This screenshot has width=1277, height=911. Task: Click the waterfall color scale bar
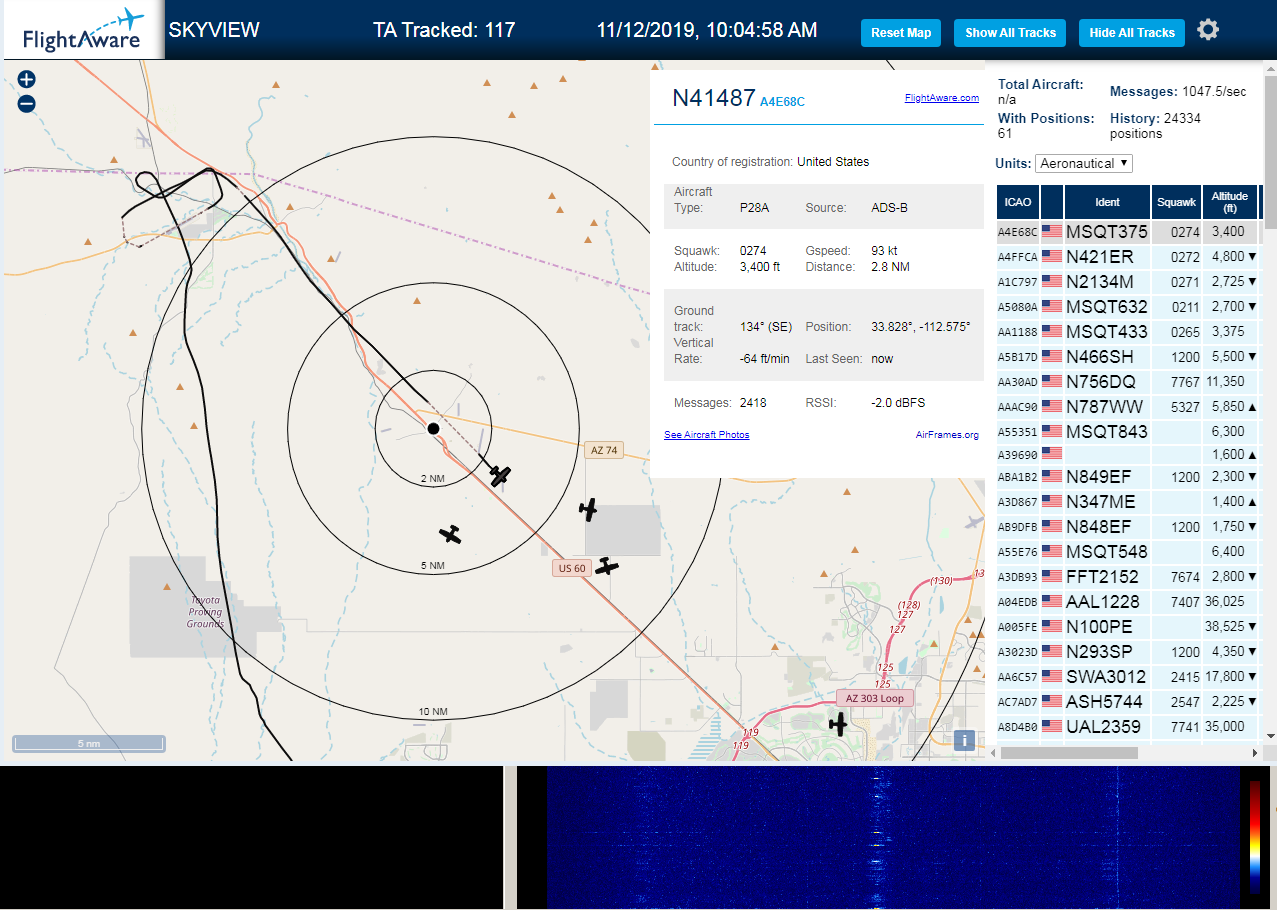pyautogui.click(x=1254, y=836)
